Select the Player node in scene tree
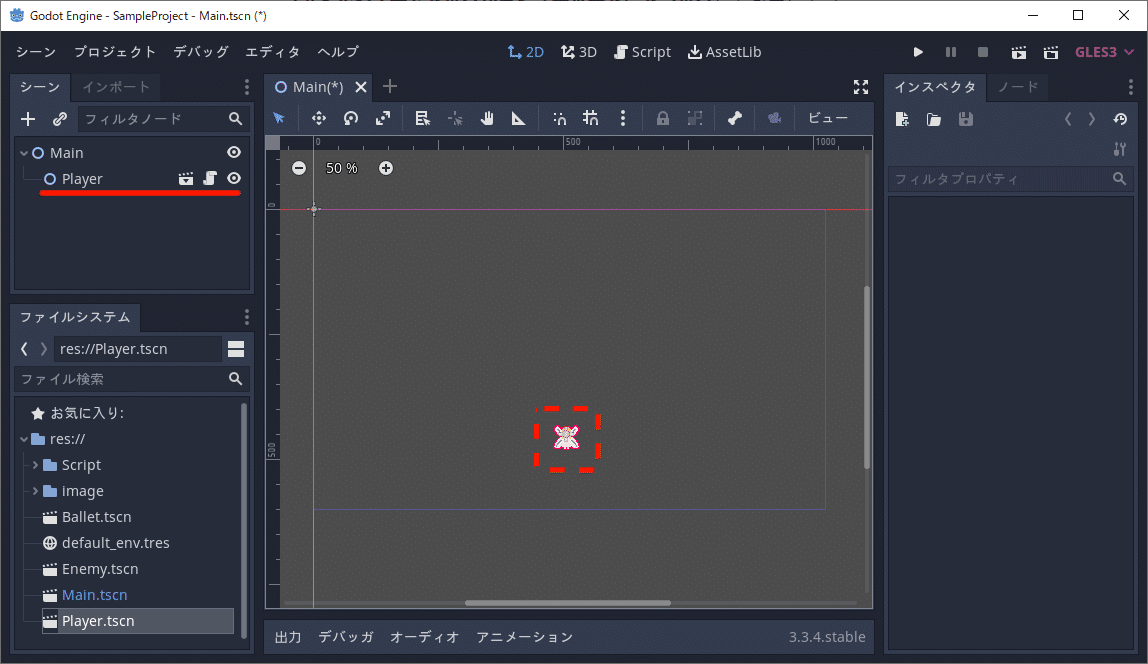 tap(82, 179)
